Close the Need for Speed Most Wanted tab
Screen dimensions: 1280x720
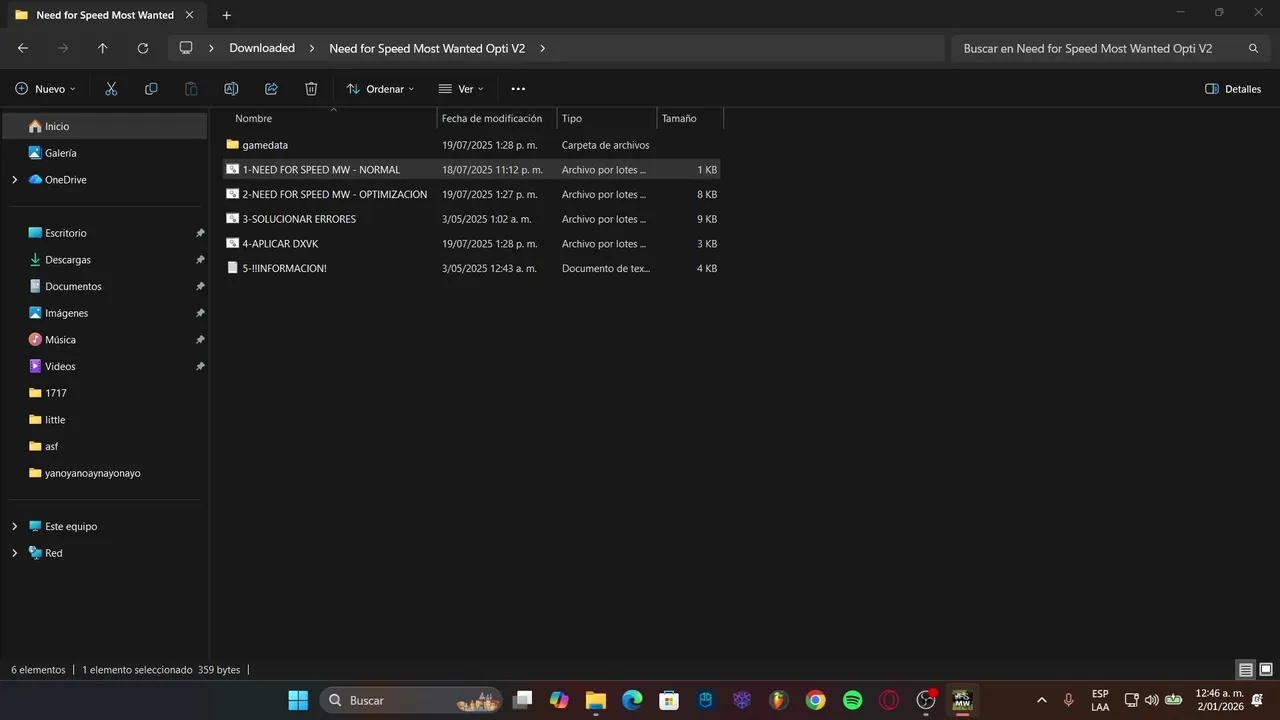pos(189,15)
